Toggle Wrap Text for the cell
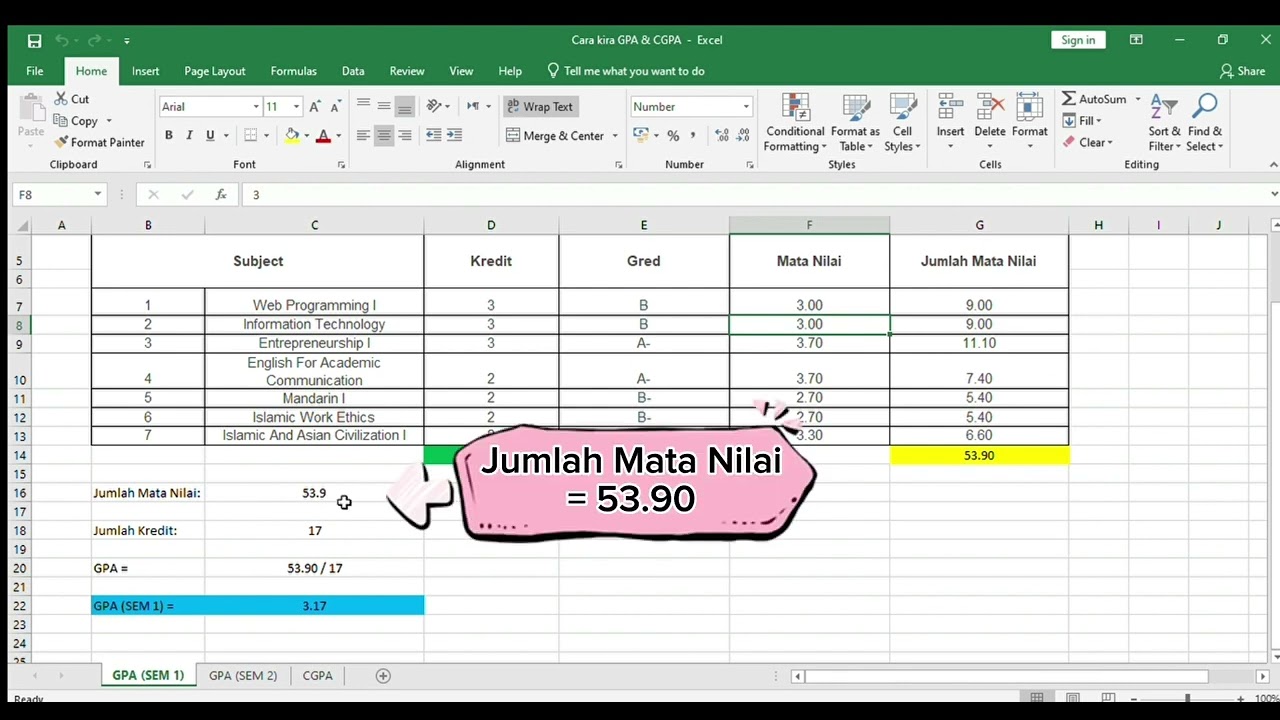Screen dimensions: 1280x720 (x=540, y=107)
